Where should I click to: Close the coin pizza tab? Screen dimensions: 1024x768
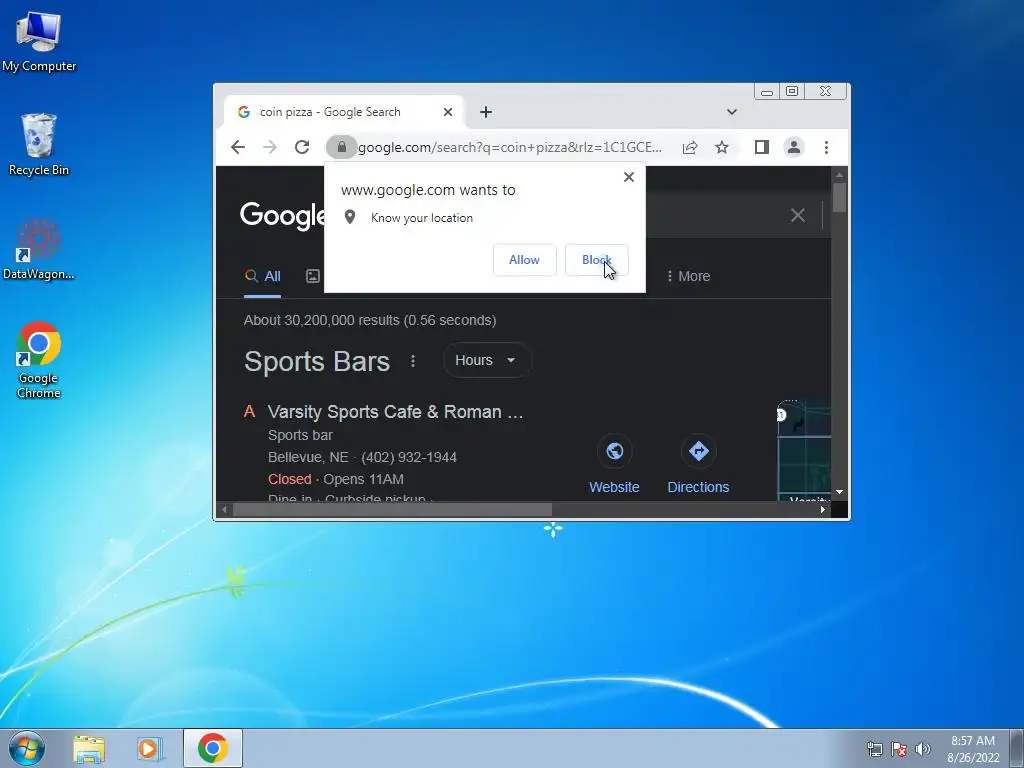click(447, 112)
